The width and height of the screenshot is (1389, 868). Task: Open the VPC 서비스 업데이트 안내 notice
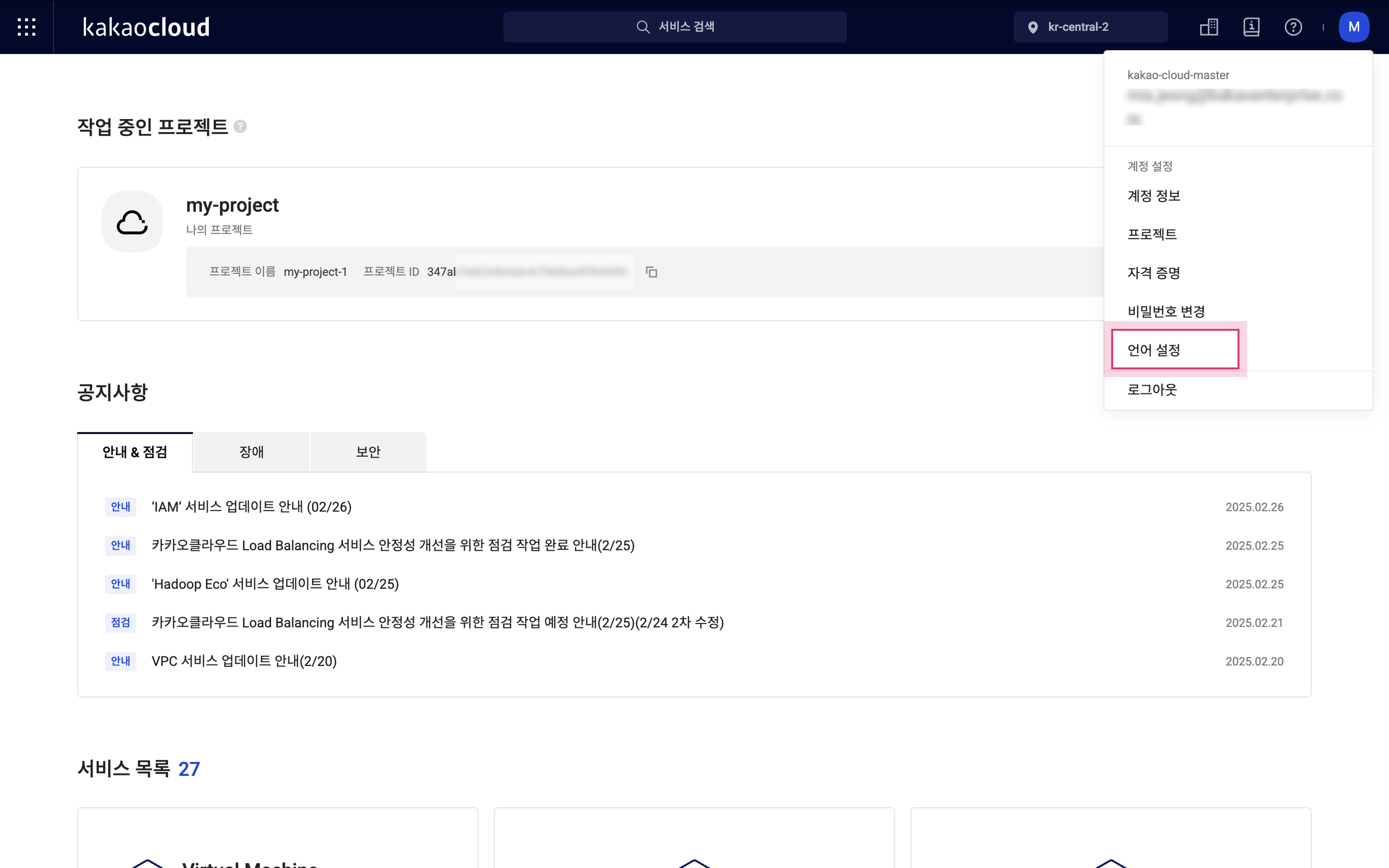pos(244,661)
